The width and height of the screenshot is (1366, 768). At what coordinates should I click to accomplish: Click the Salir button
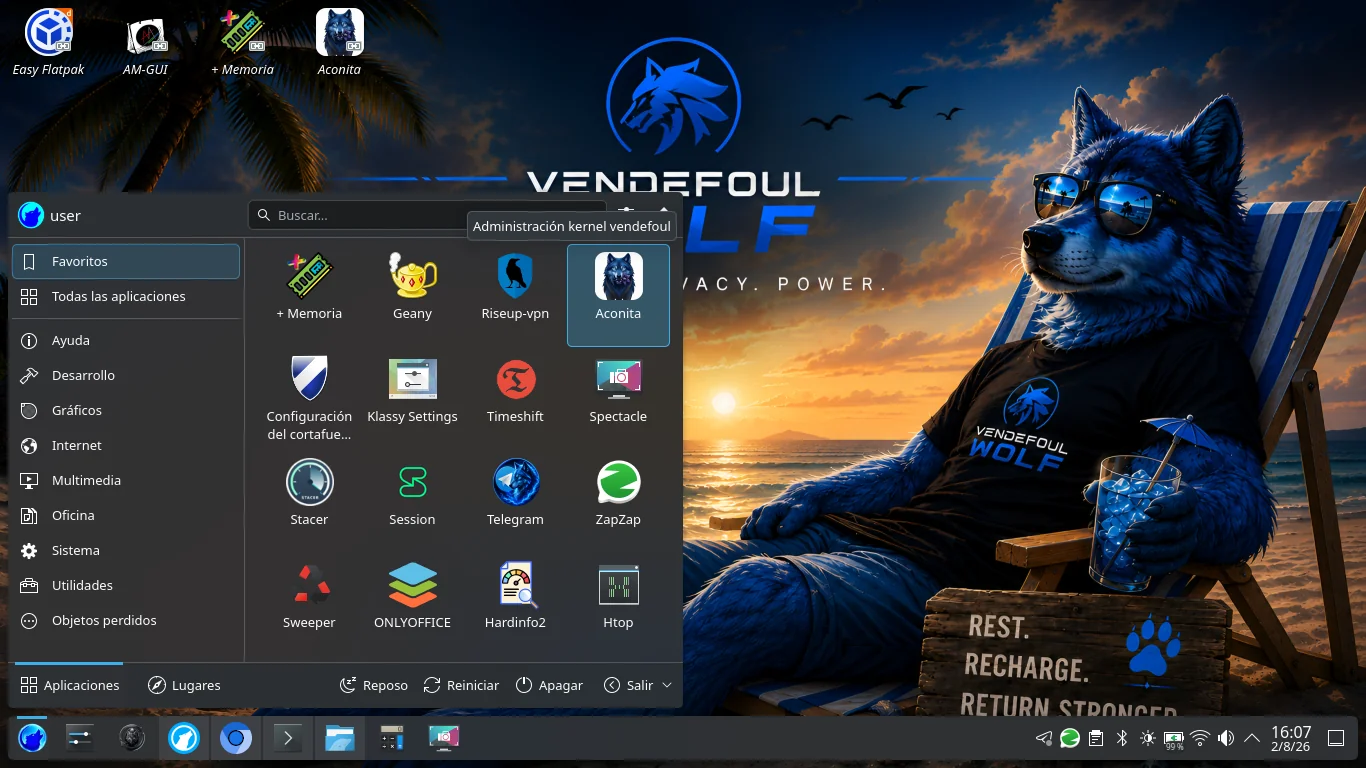click(628, 685)
